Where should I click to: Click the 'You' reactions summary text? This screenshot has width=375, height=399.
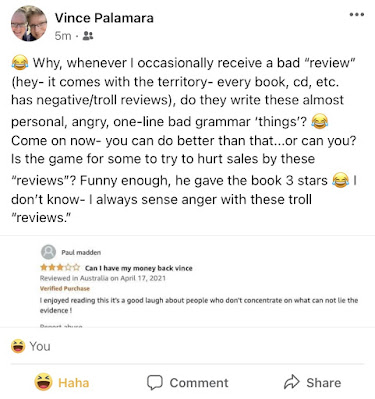pos(40,347)
